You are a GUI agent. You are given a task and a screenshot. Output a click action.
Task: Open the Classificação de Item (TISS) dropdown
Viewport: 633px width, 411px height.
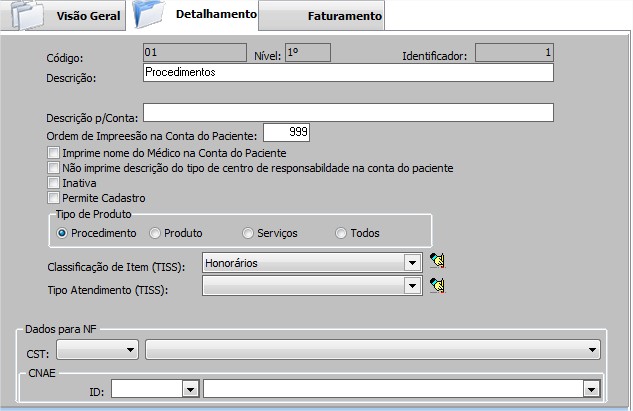click(411, 262)
